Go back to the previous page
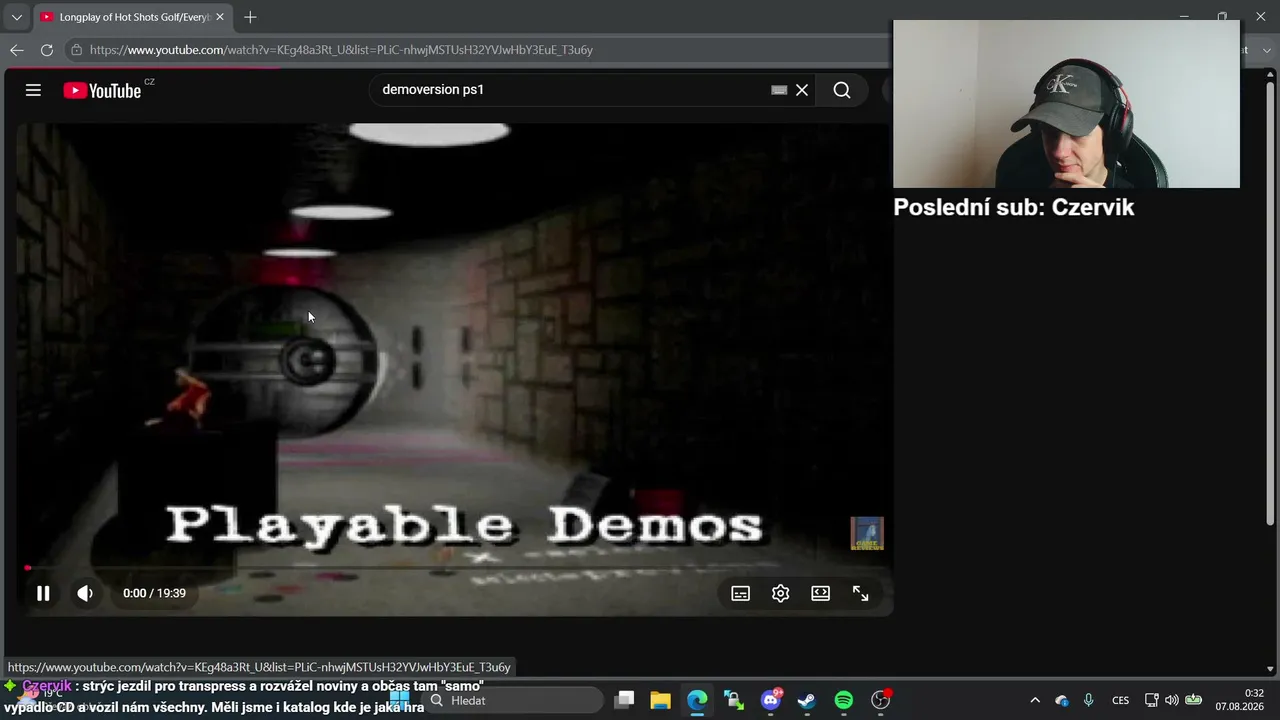Screen dimensions: 1280x720 click(x=17, y=49)
